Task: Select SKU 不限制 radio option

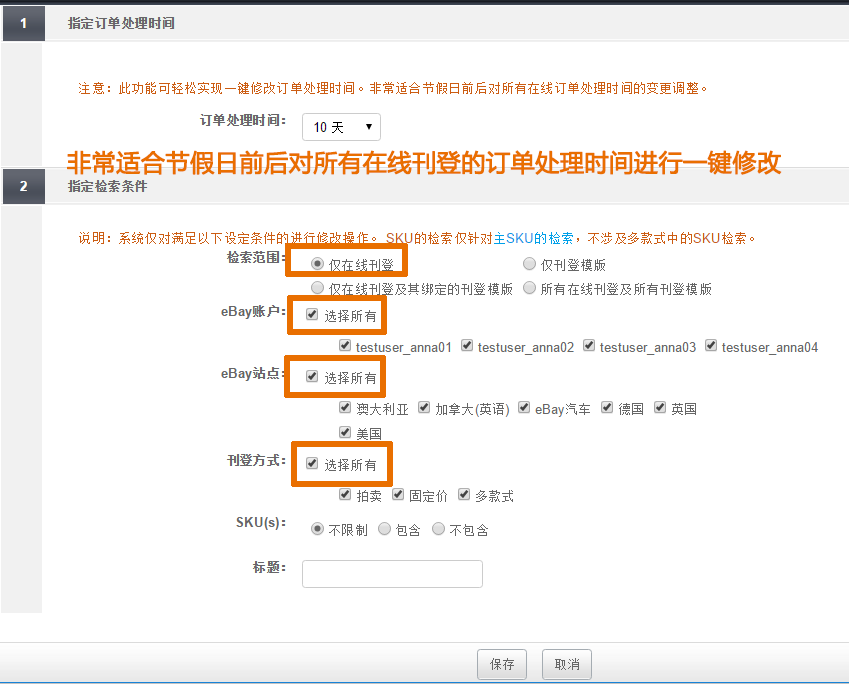Action: [x=317, y=529]
